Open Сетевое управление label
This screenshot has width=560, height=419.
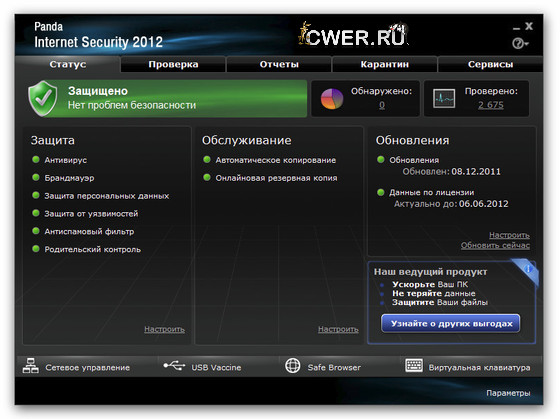pyautogui.click(x=88, y=368)
